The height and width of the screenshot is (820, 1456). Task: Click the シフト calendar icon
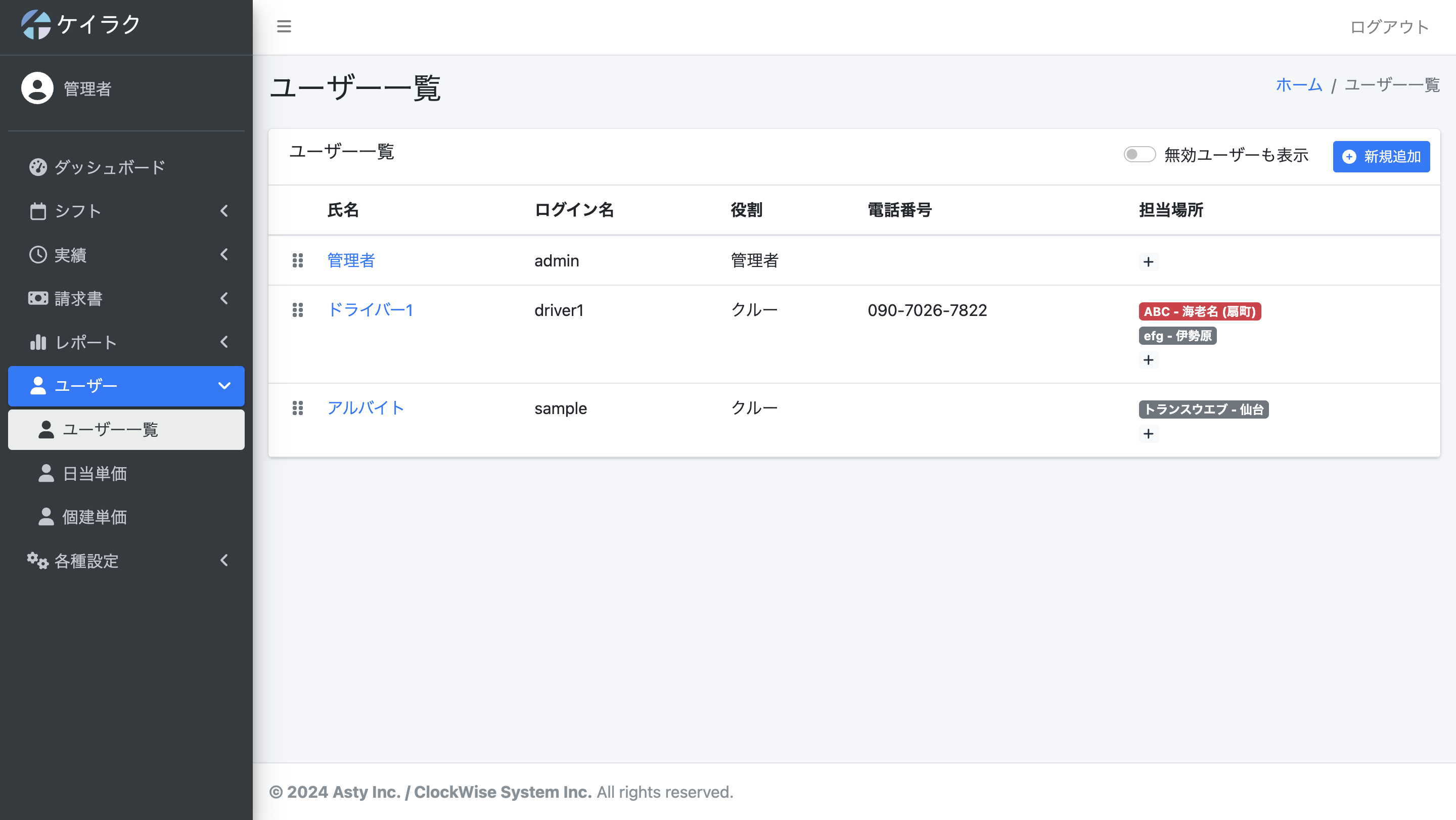(38, 211)
